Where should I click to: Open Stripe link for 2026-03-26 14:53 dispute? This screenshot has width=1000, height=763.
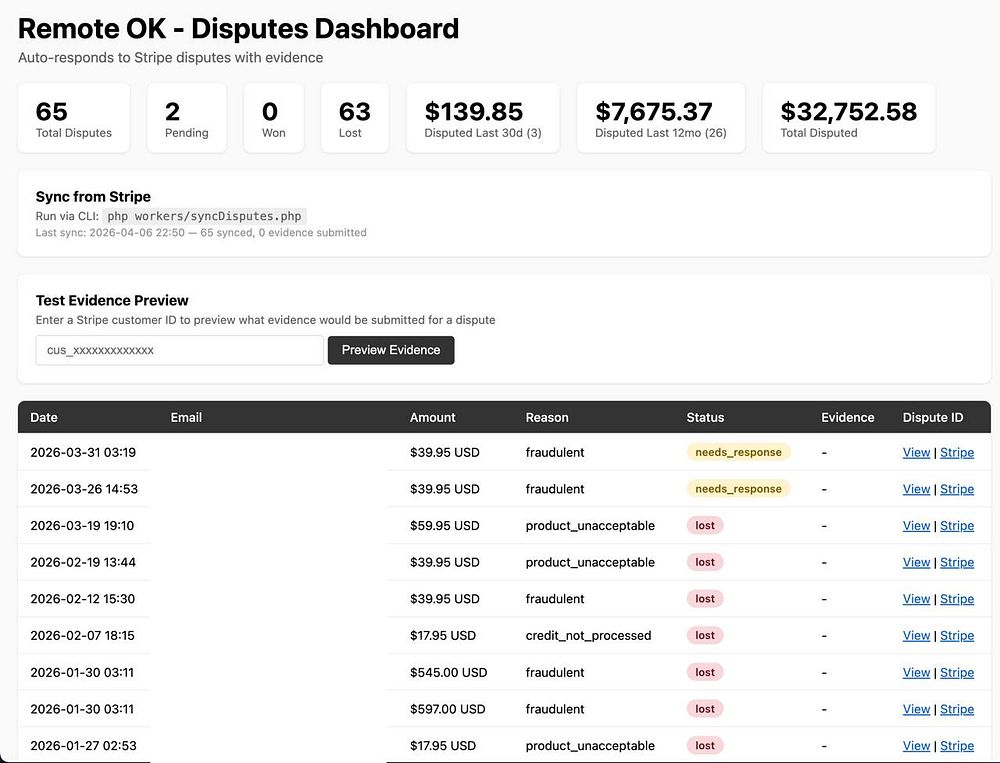[957, 489]
